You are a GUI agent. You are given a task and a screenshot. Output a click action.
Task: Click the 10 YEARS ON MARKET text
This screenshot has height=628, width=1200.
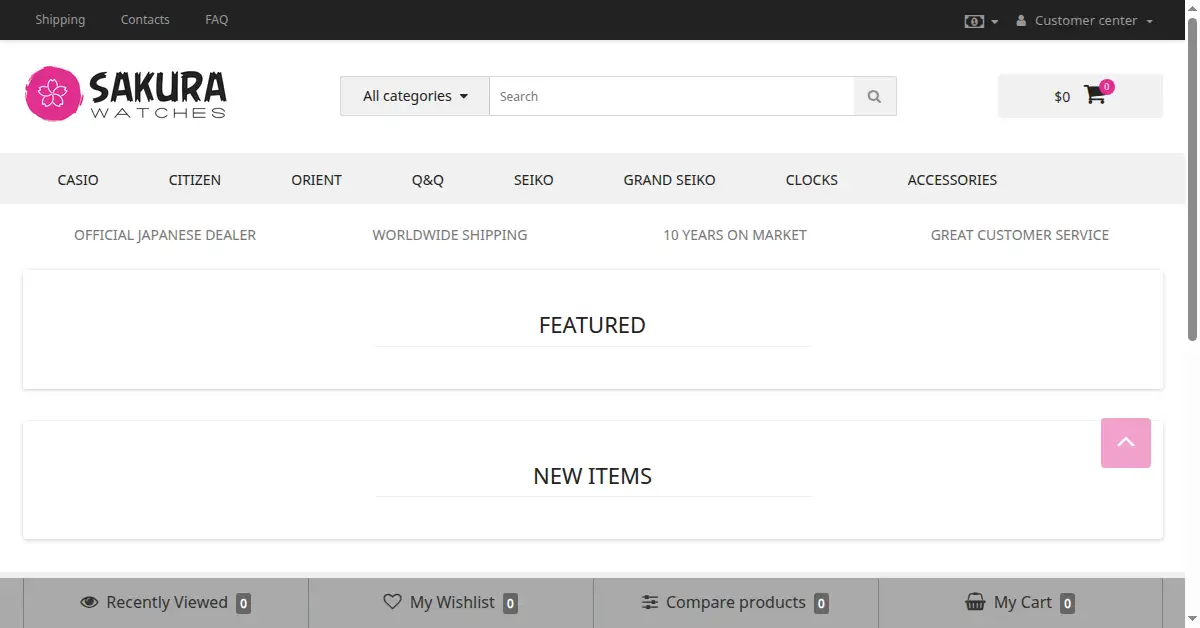pyautogui.click(x=735, y=235)
